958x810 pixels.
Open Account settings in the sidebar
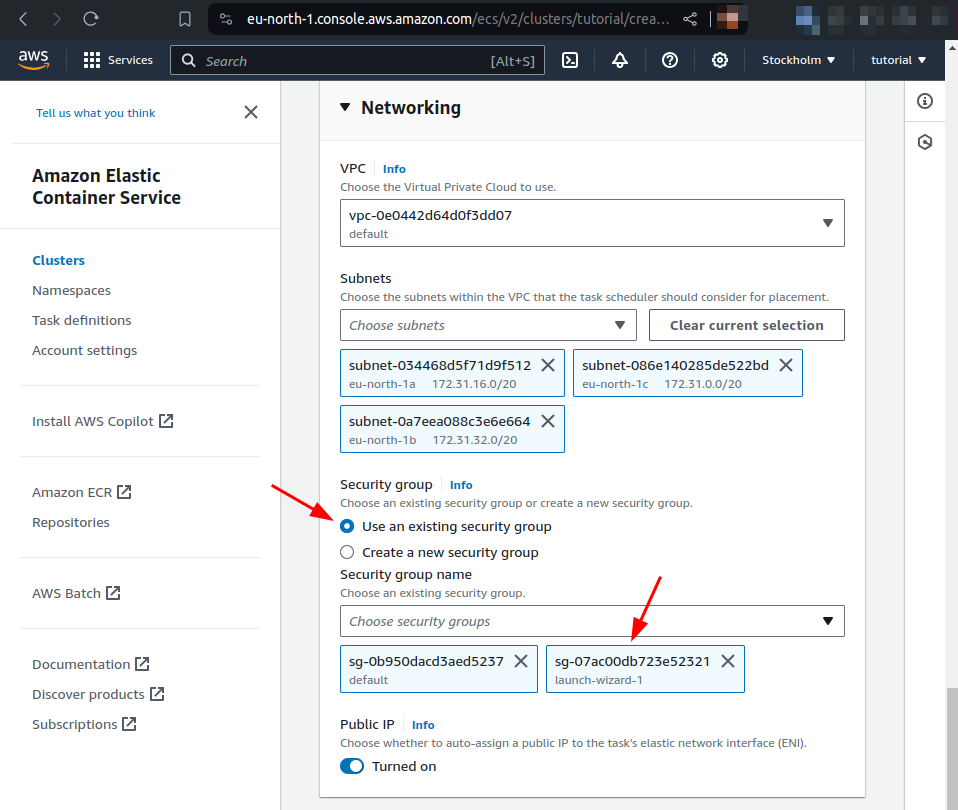[84, 351]
